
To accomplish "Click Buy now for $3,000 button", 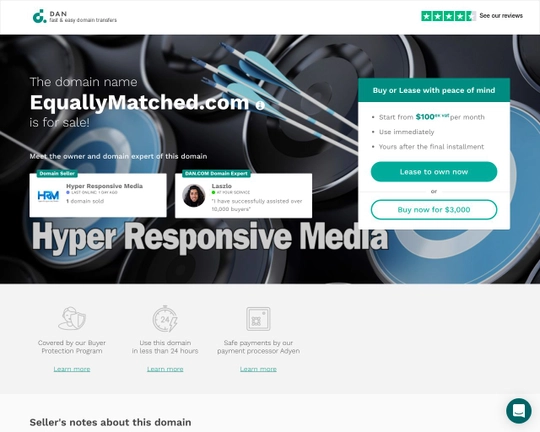I will [x=434, y=209].
